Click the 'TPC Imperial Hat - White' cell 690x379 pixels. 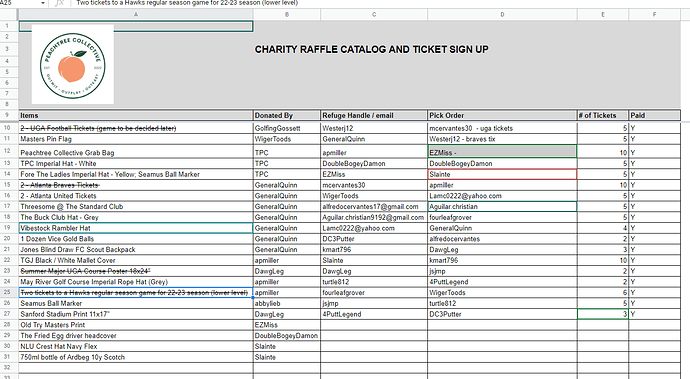[x=136, y=163]
